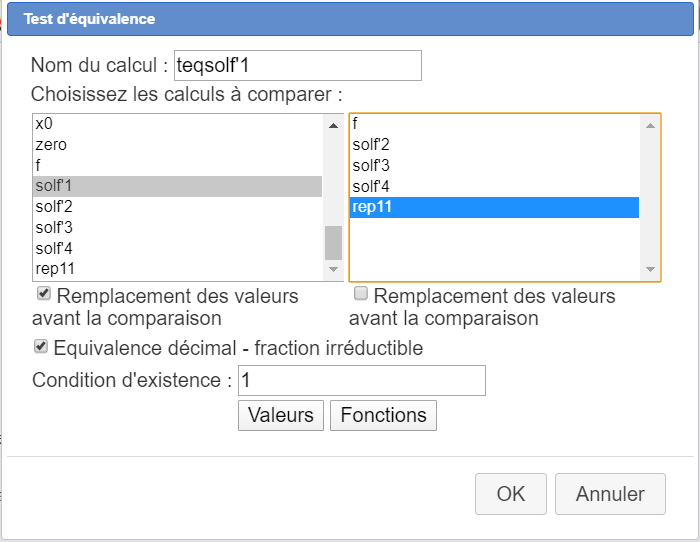Click the left list's scrollbar thumb
This screenshot has width=700, height=542.
(333, 242)
